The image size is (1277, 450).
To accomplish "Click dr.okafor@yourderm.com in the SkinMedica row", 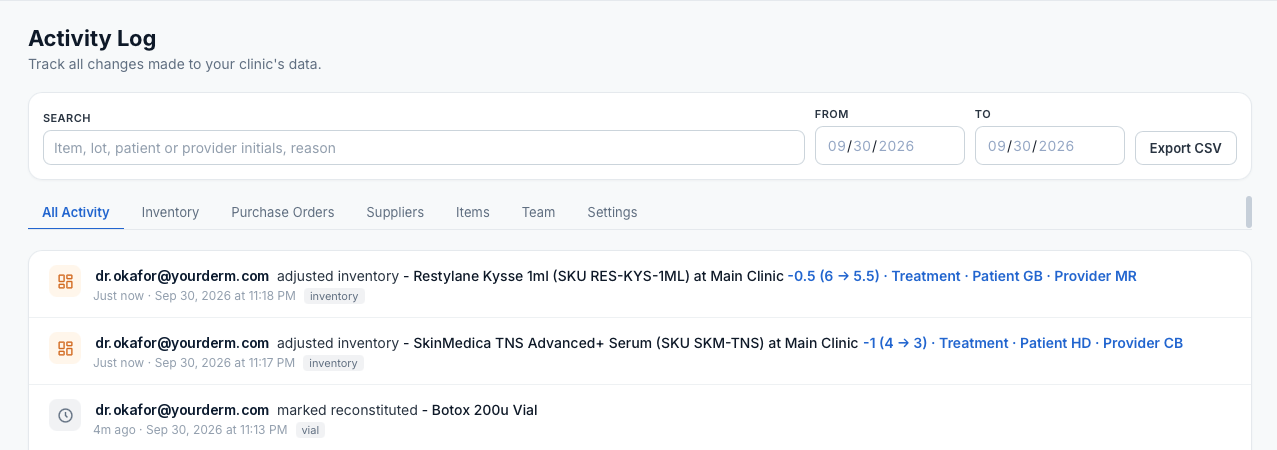I will (x=182, y=343).
